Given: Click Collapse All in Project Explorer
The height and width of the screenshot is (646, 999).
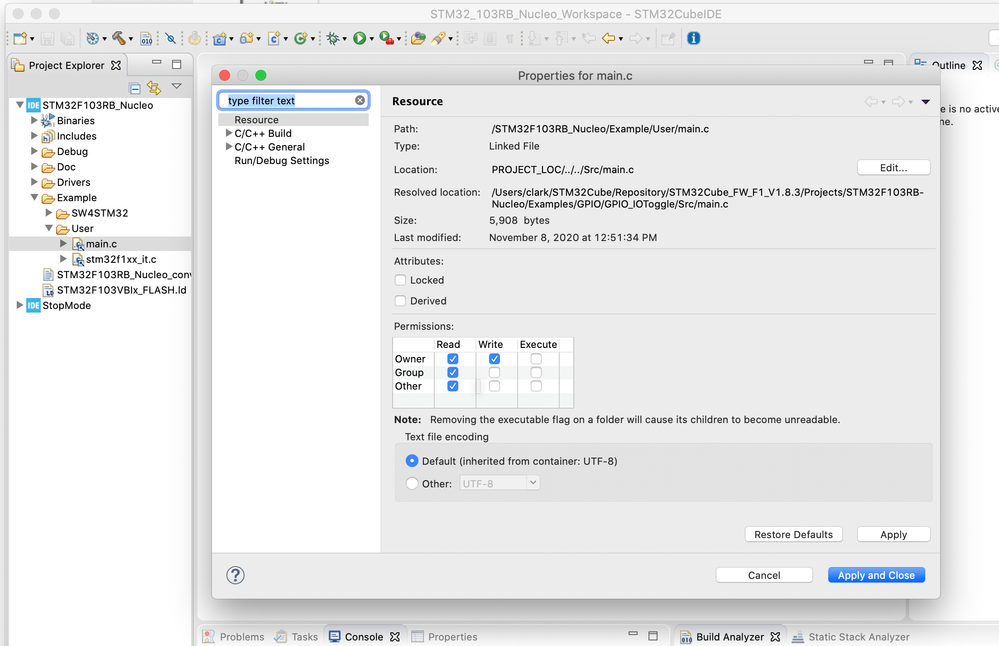Looking at the screenshot, I should tap(134, 88).
